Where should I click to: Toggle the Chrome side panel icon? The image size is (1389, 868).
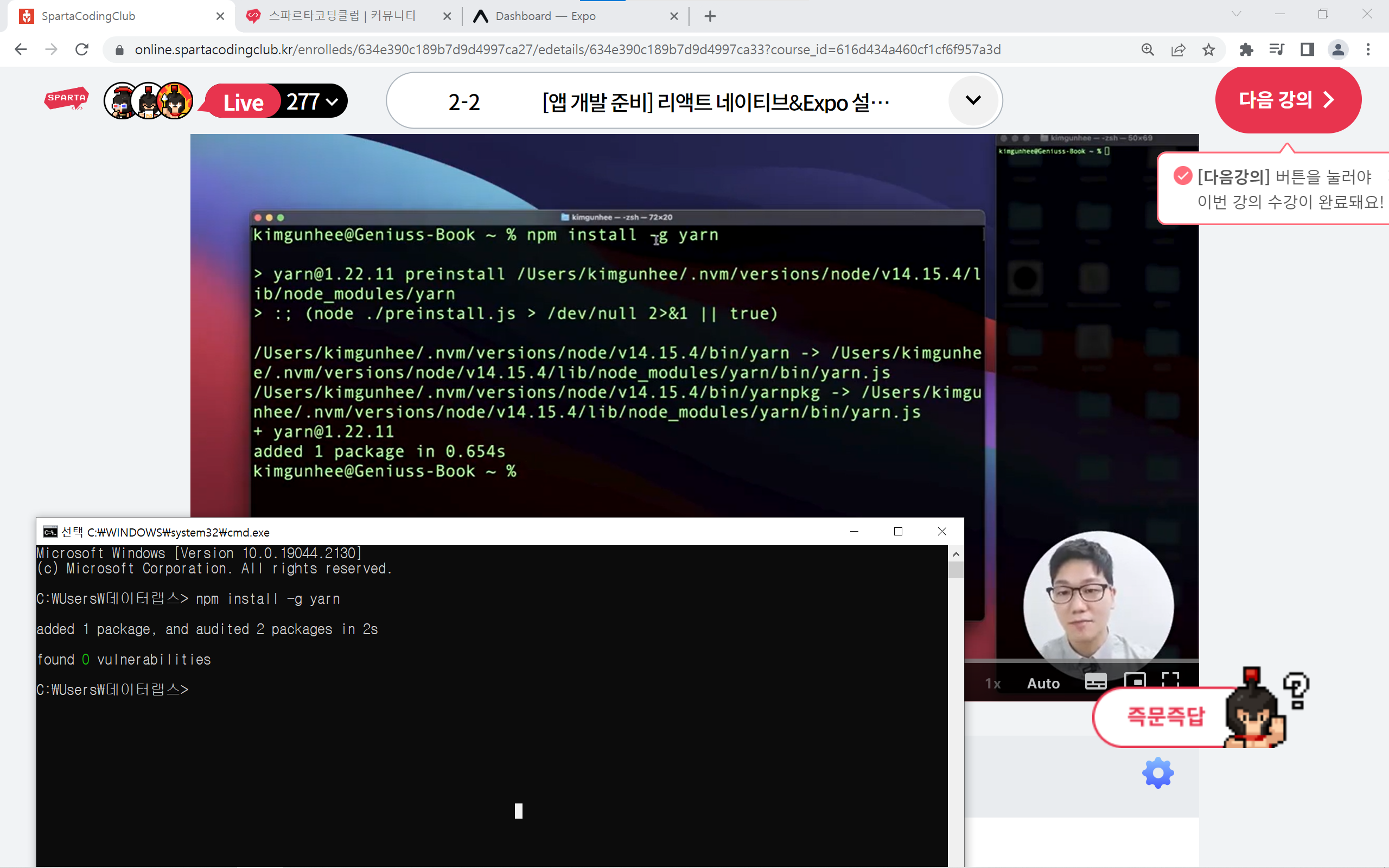pos(1308,49)
